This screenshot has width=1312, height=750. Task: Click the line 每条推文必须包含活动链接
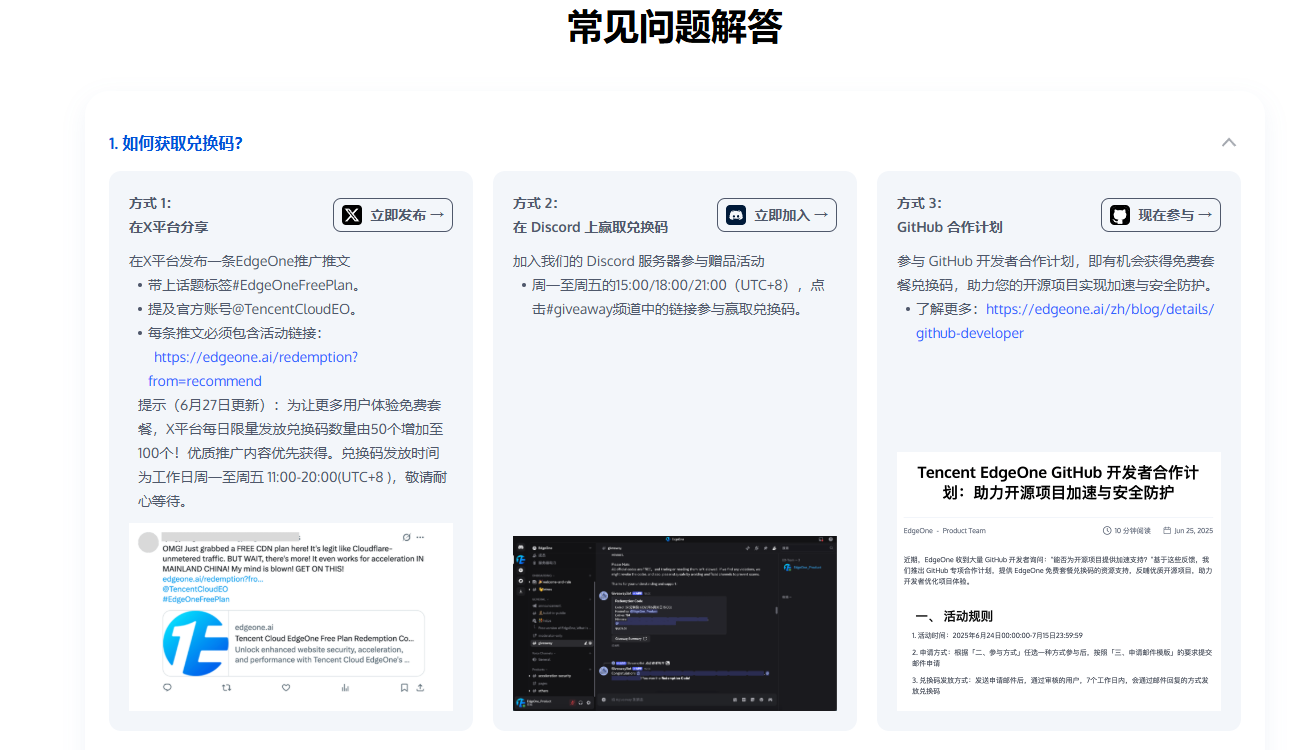point(236,333)
